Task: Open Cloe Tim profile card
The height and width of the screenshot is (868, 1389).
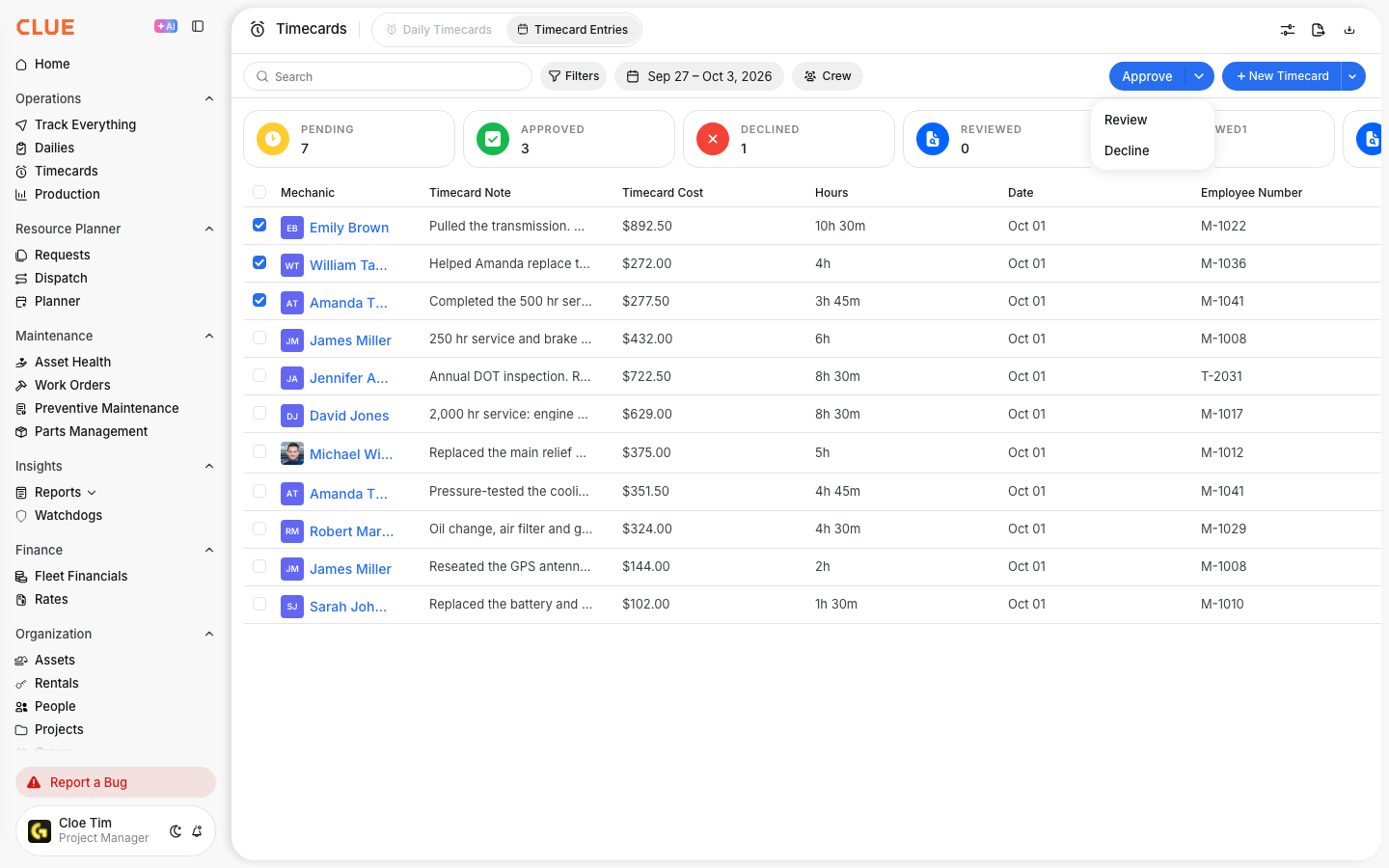Action: tap(116, 830)
